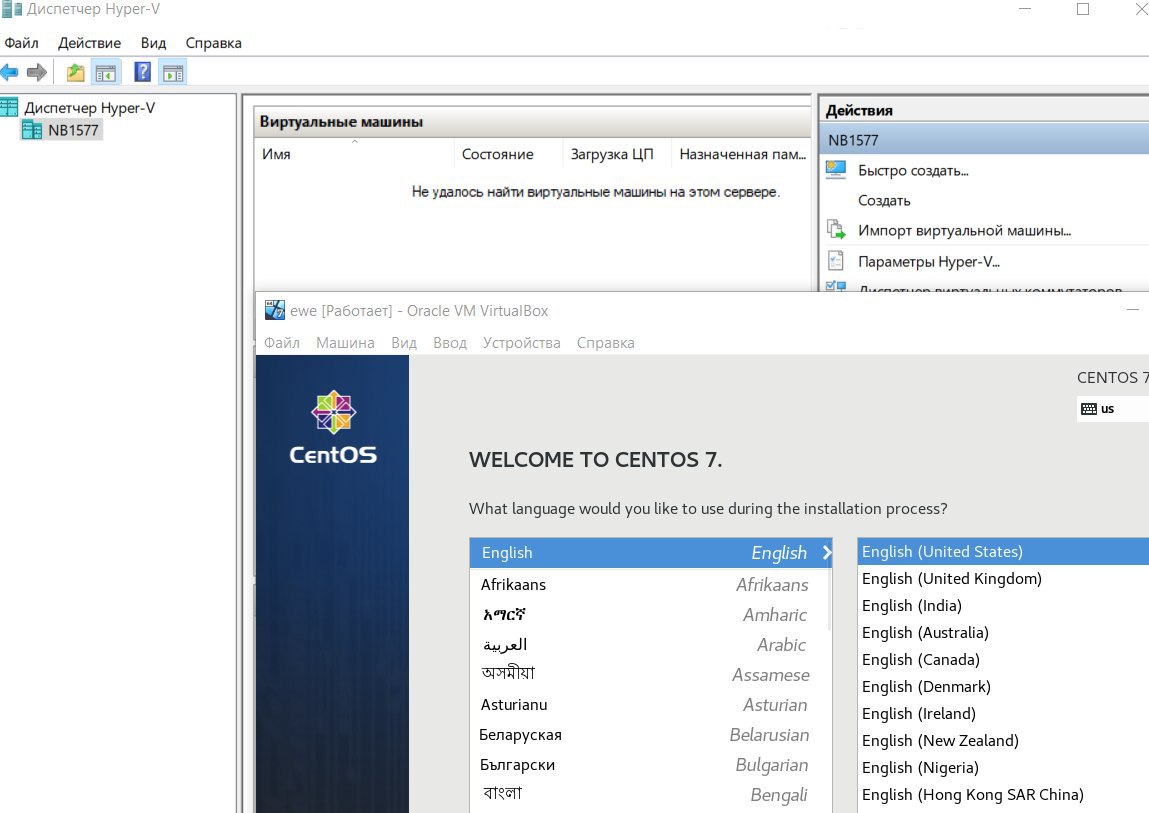1149x813 pixels.
Task: Sort by Состояние column header
Action: (x=508, y=154)
